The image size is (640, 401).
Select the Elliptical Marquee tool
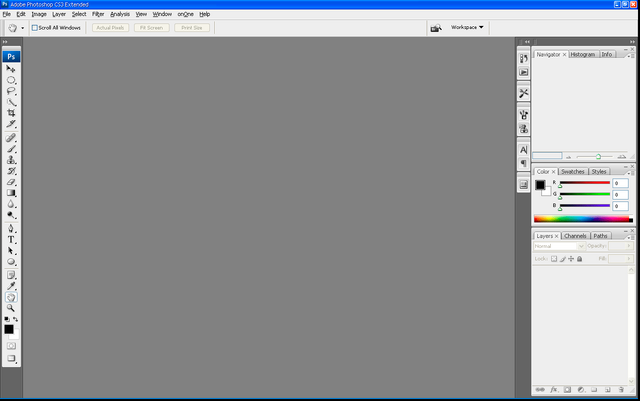point(11,80)
